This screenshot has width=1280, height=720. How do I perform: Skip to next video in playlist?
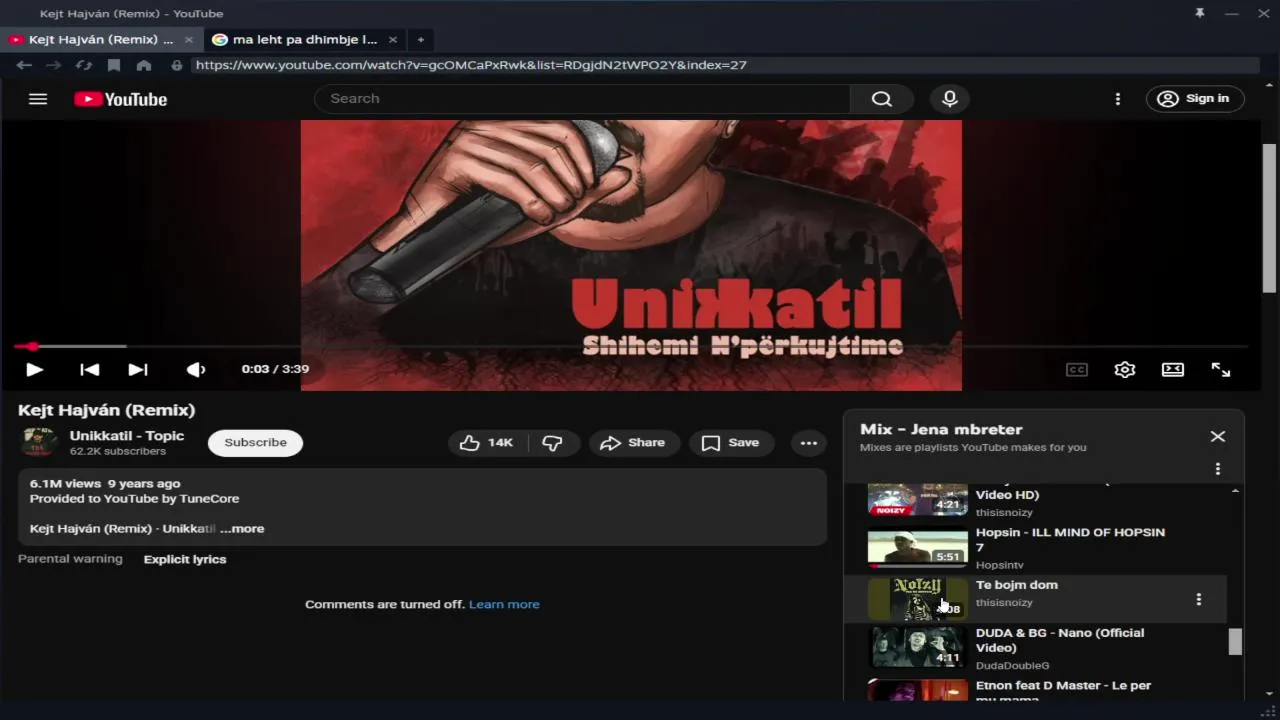tap(138, 369)
